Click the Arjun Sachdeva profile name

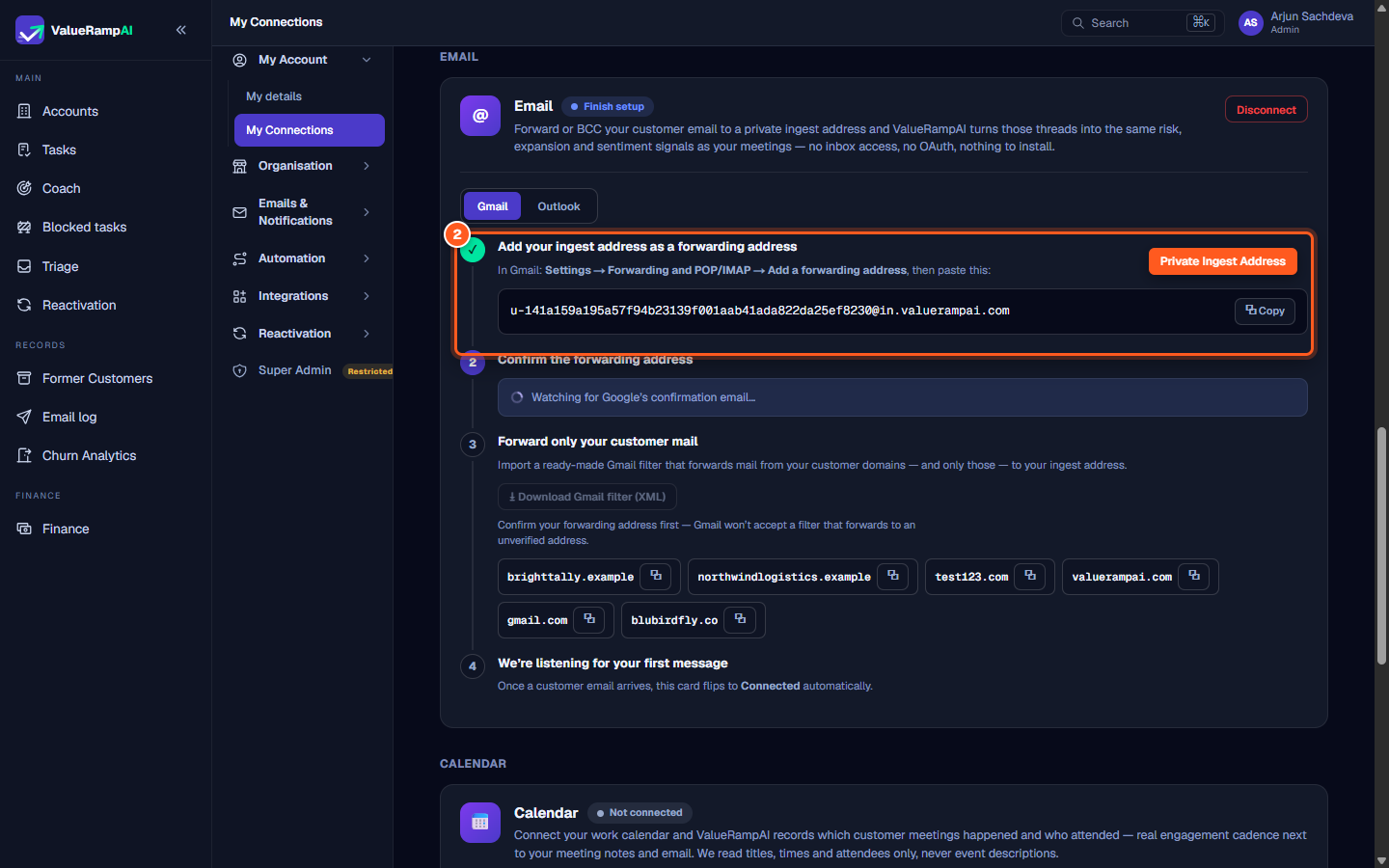(1312, 16)
